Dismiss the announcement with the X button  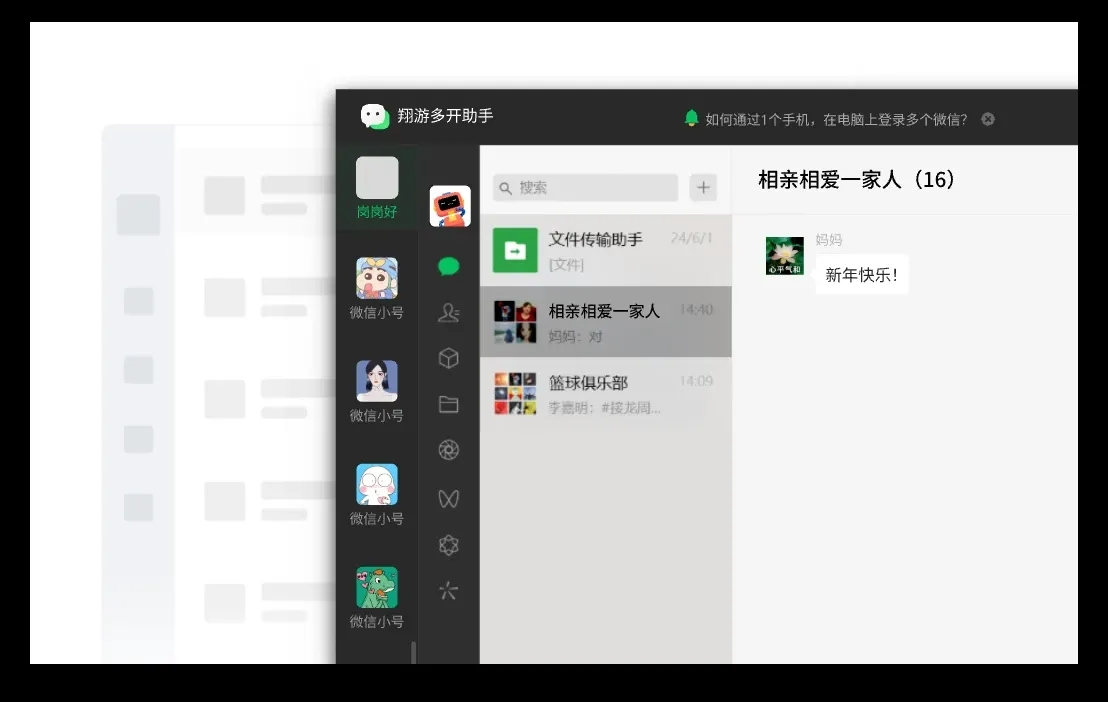tap(987, 118)
